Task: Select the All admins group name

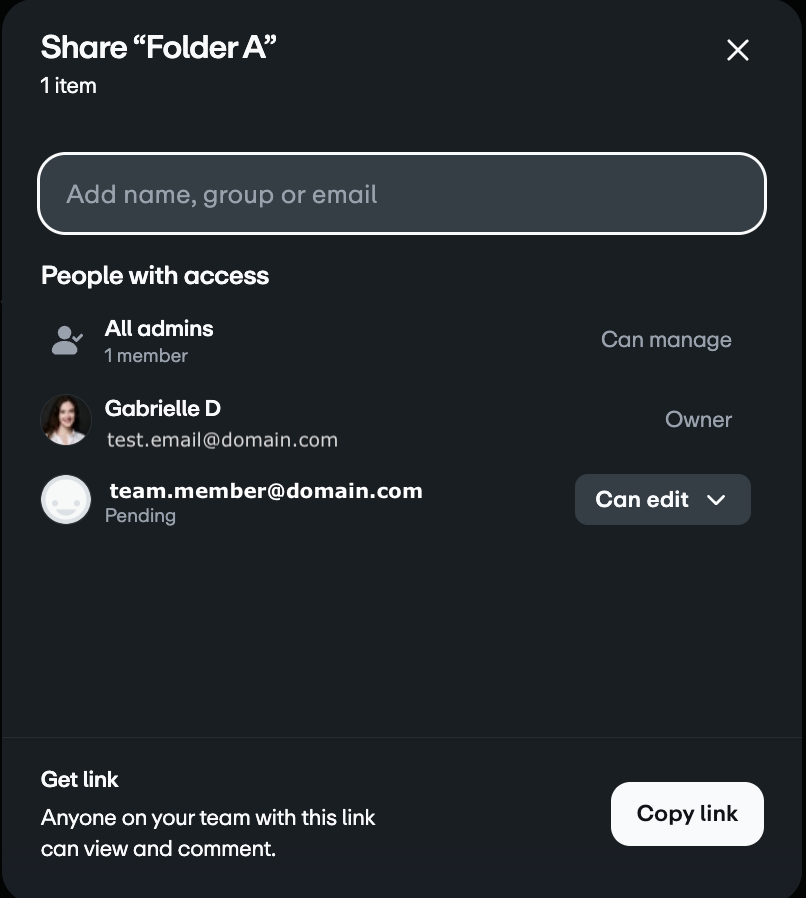Action: coord(159,329)
